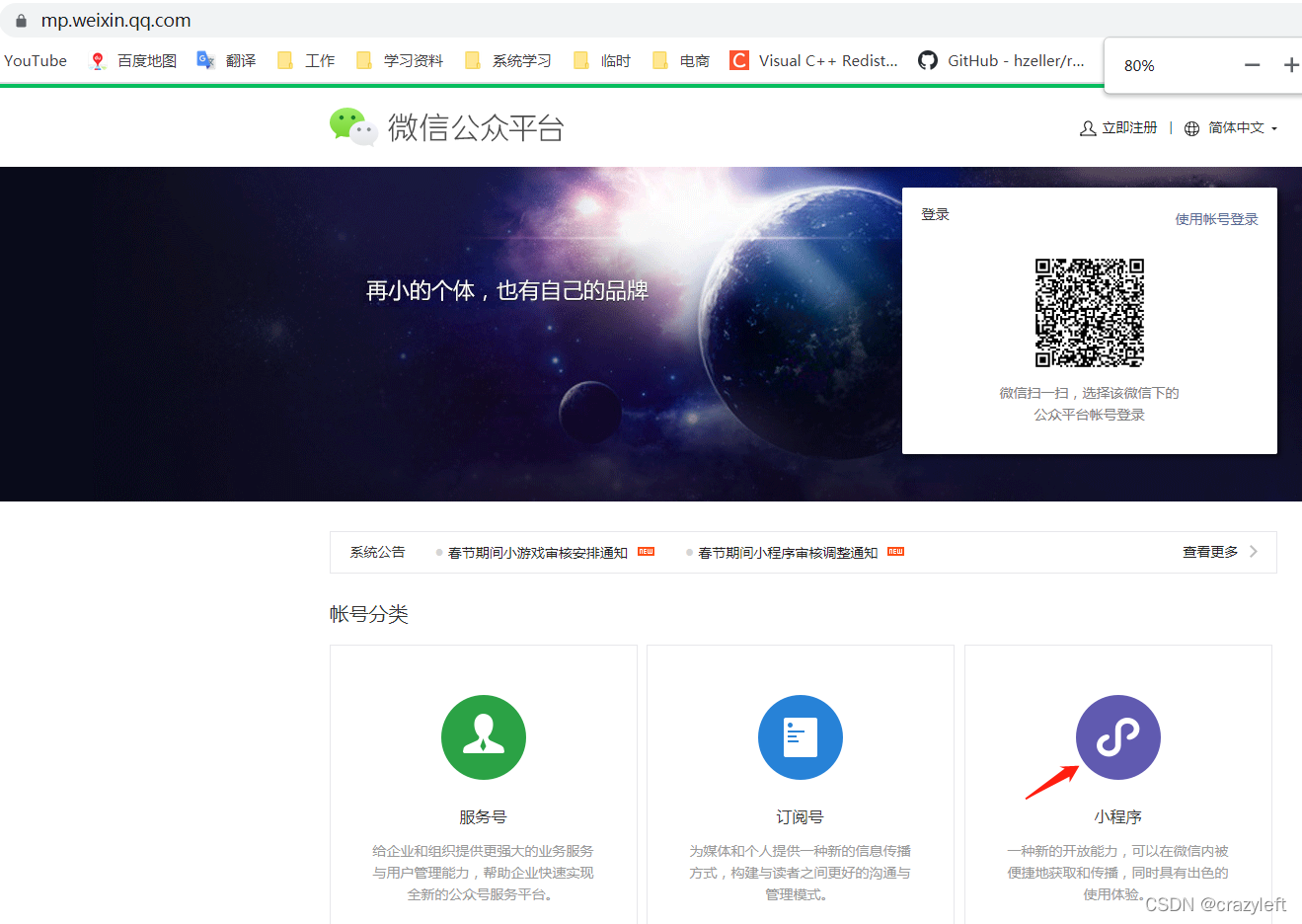Click the chevron next to 查看更多
The width and height of the screenshot is (1302, 924).
tap(1254, 552)
